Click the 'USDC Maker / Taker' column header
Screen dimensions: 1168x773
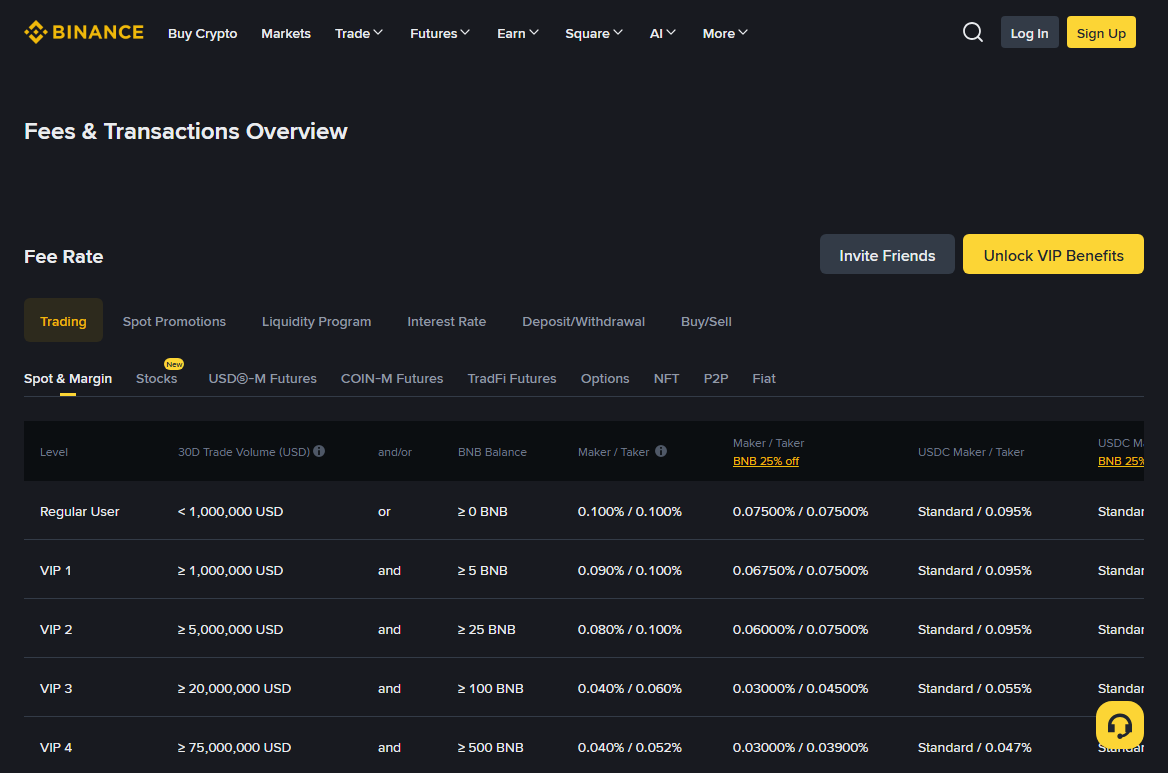tap(971, 452)
